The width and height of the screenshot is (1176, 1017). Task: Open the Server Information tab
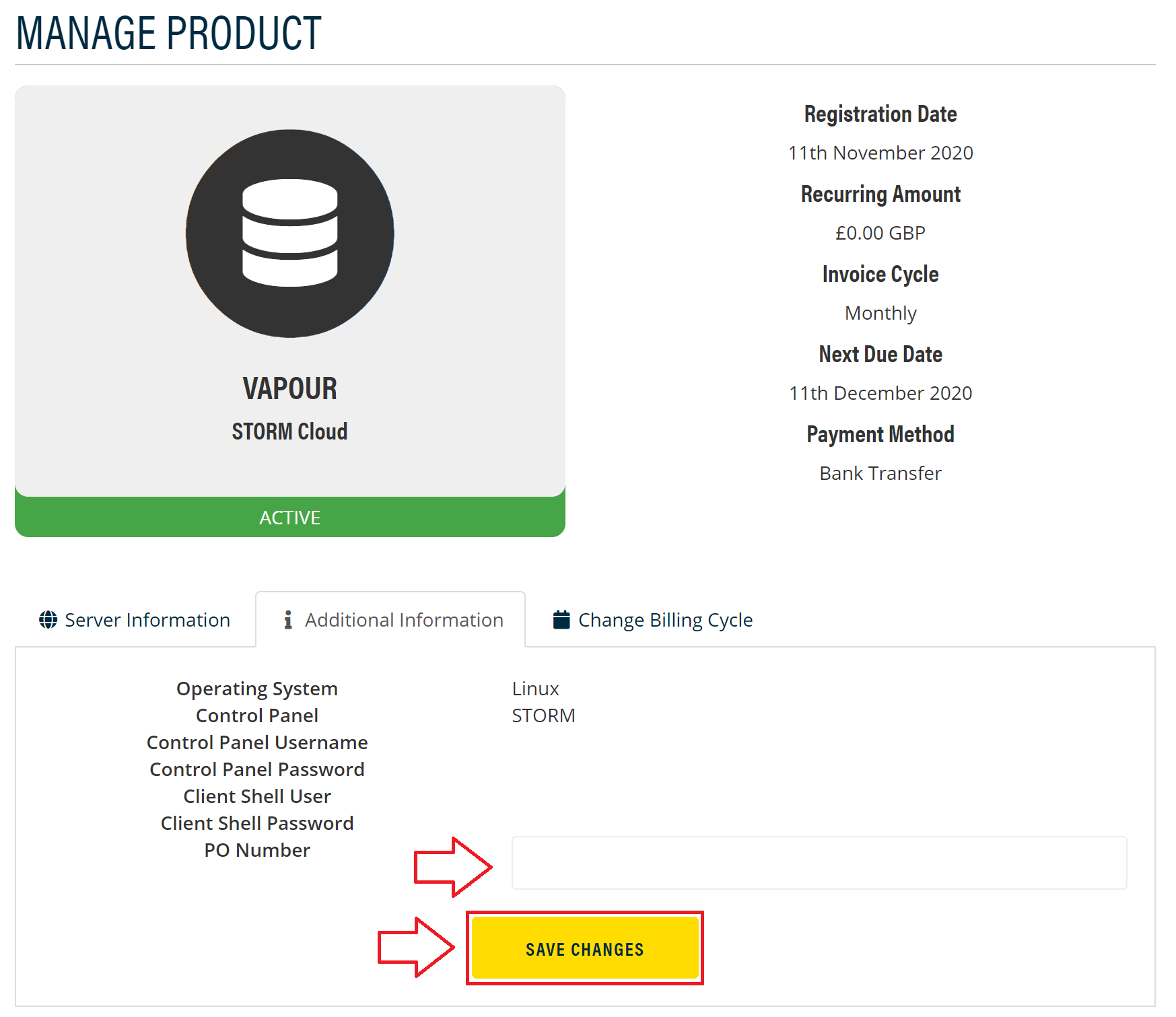pyautogui.click(x=135, y=619)
